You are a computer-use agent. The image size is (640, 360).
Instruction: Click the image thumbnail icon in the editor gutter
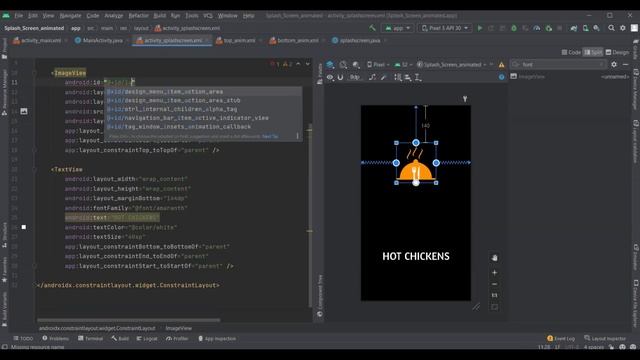click(x=24, y=111)
